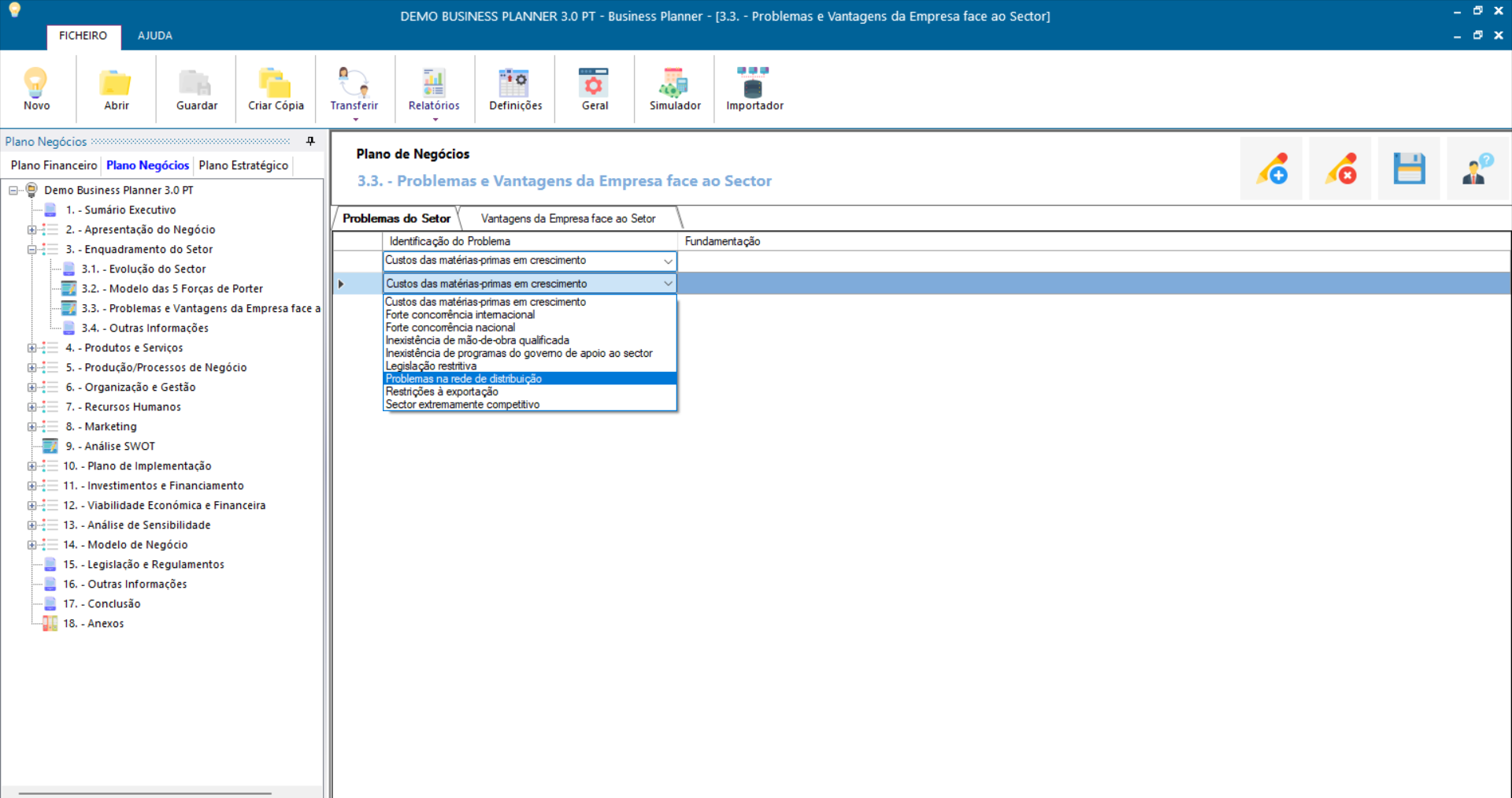Select 6. Organização e Gestão item
Viewport: 1512px width, 798px height.
tap(131, 387)
